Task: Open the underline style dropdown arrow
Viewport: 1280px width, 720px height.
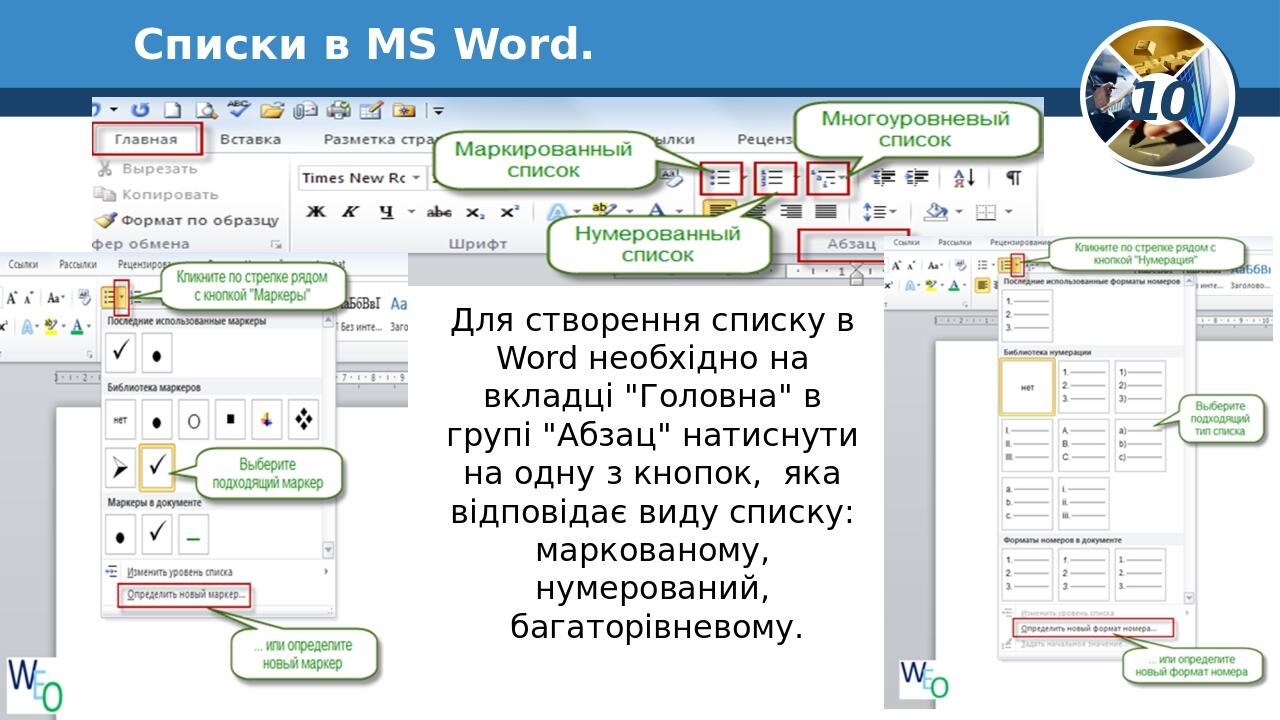Action: coord(410,212)
